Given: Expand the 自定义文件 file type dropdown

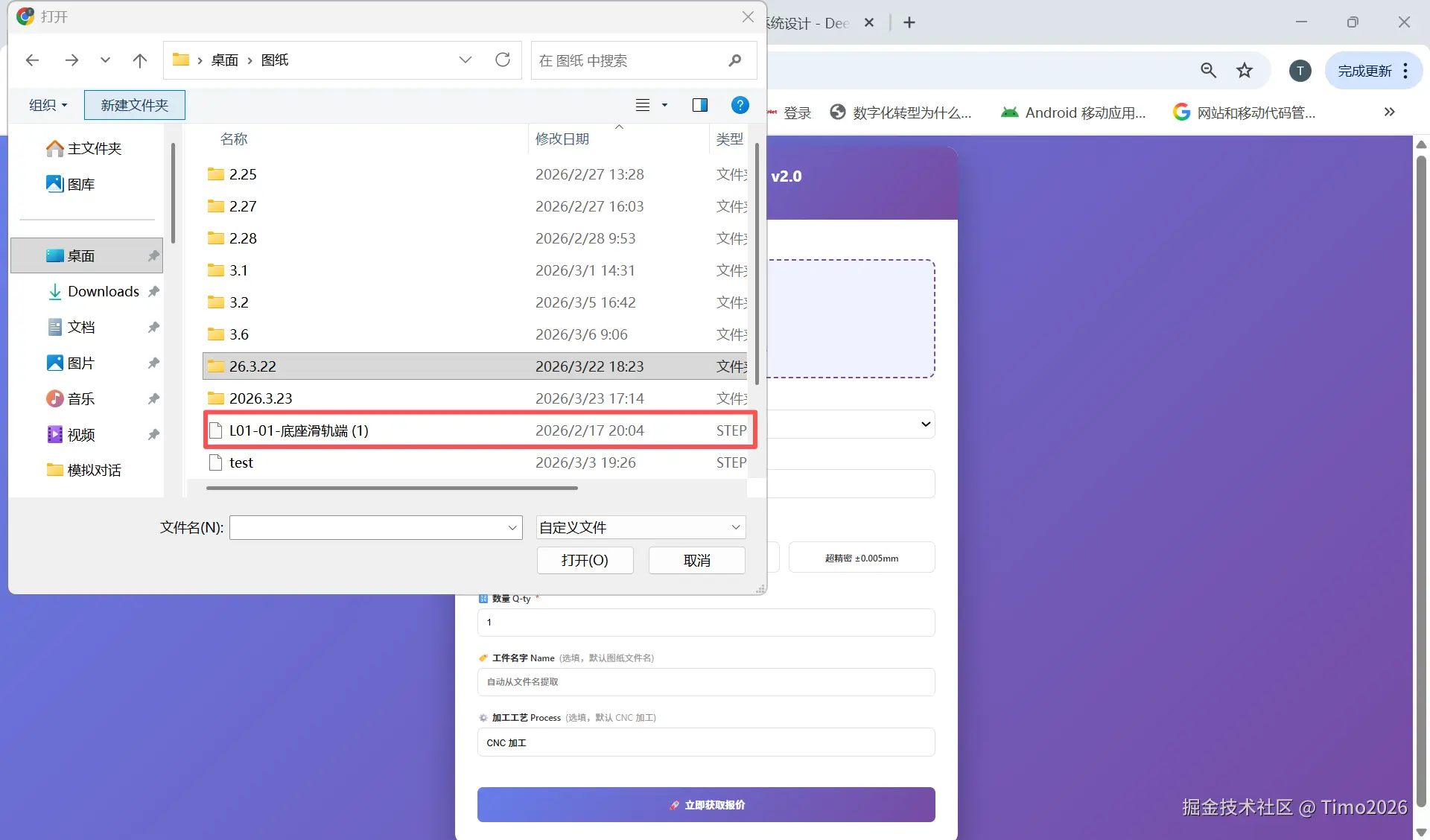Looking at the screenshot, I should [x=735, y=527].
